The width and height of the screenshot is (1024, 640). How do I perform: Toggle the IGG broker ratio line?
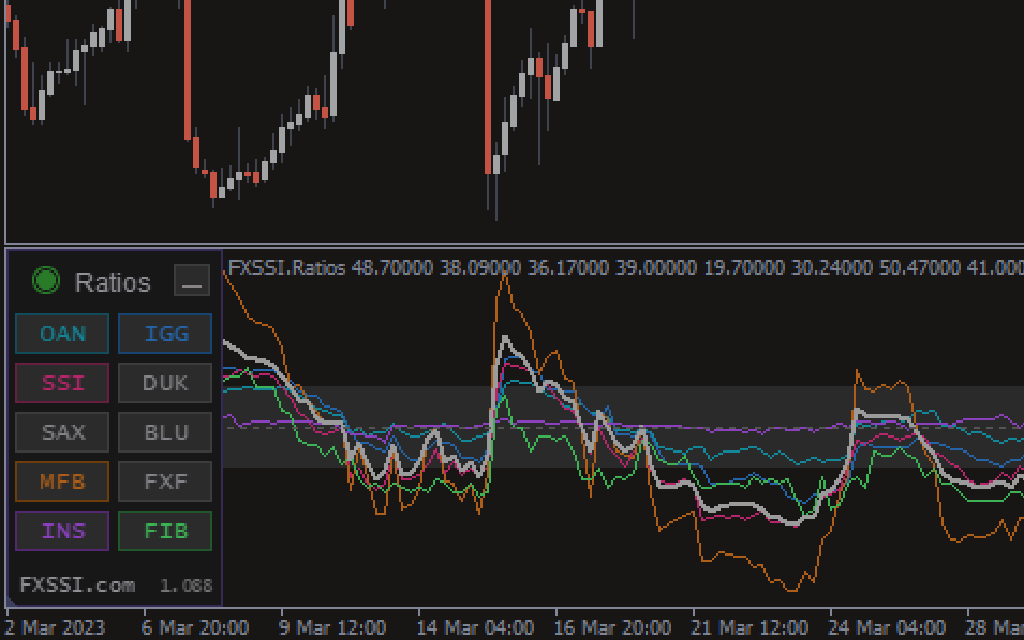(165, 333)
